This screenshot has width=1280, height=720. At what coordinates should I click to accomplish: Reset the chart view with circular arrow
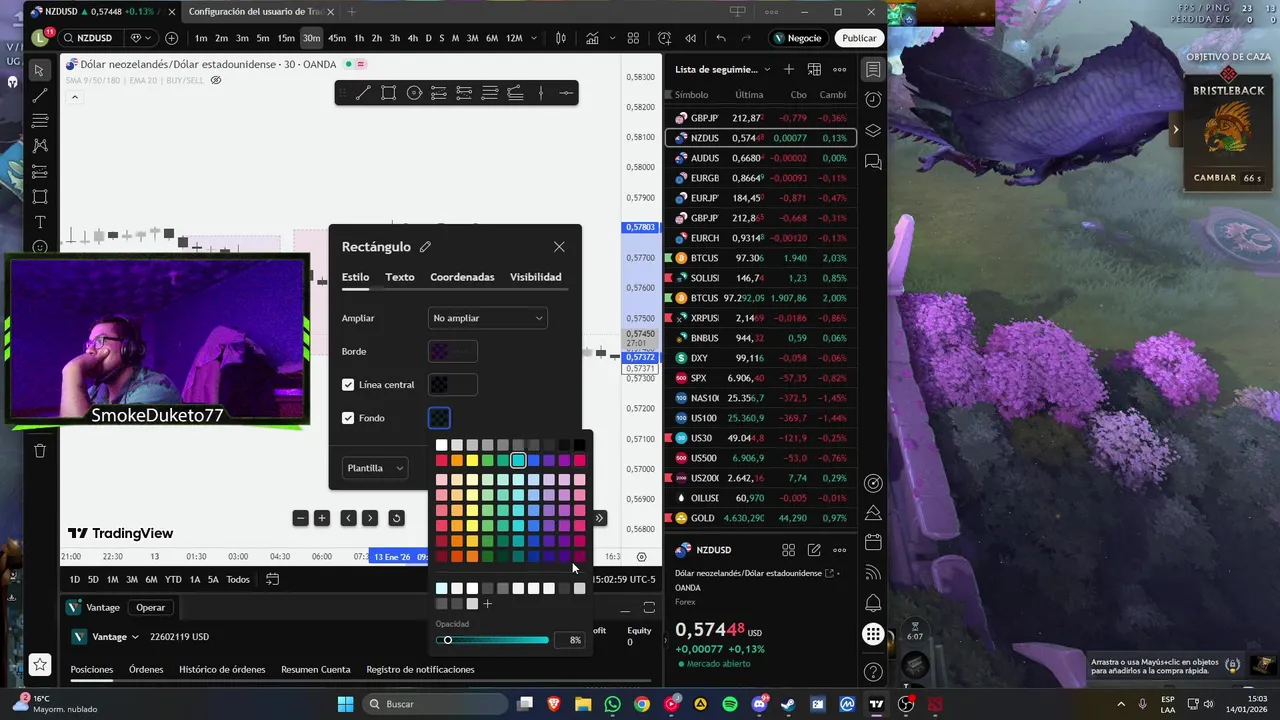click(396, 518)
